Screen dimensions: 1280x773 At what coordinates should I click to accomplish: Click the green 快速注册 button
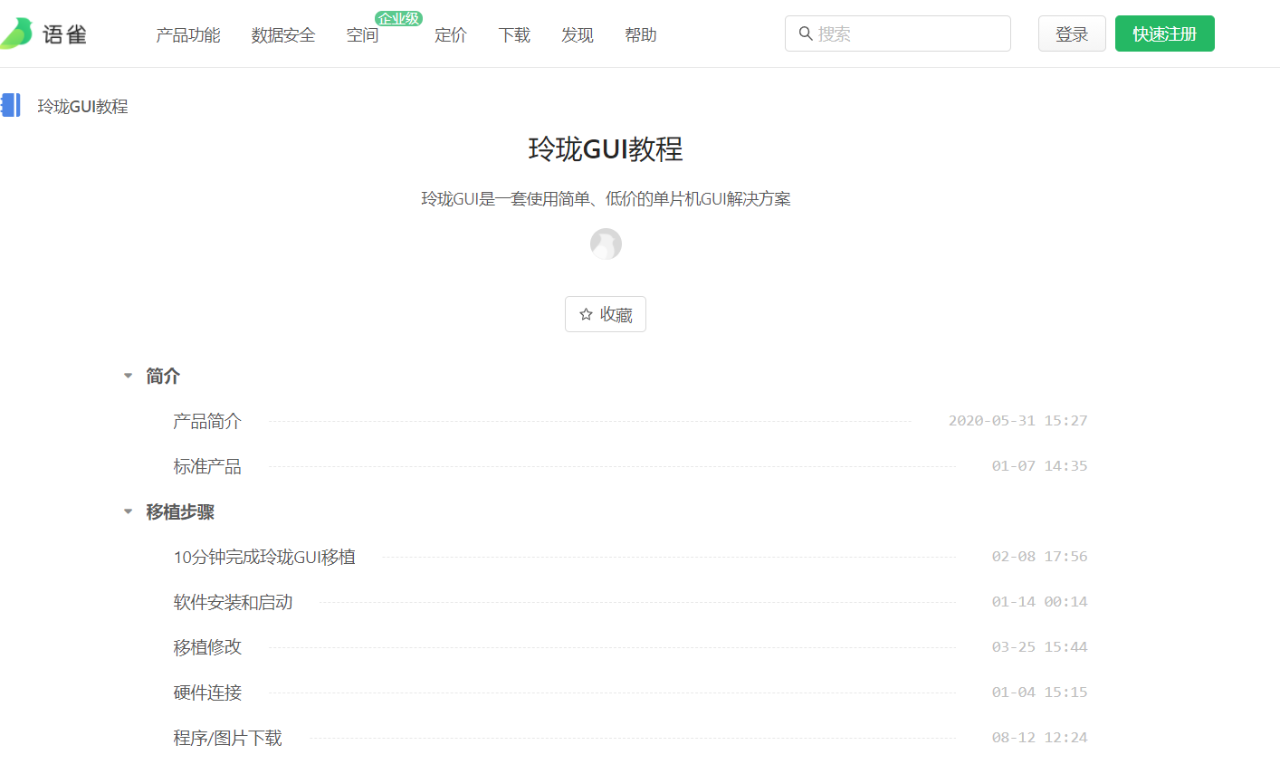1164,34
